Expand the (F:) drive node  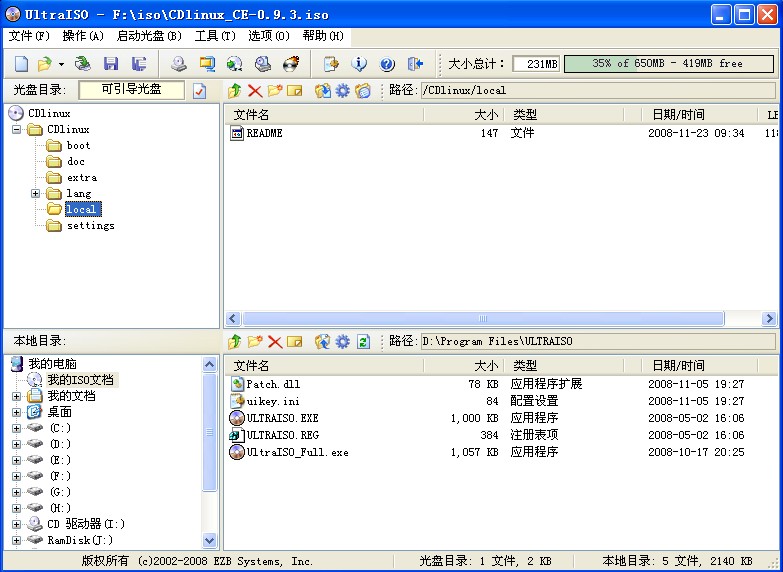(16, 477)
